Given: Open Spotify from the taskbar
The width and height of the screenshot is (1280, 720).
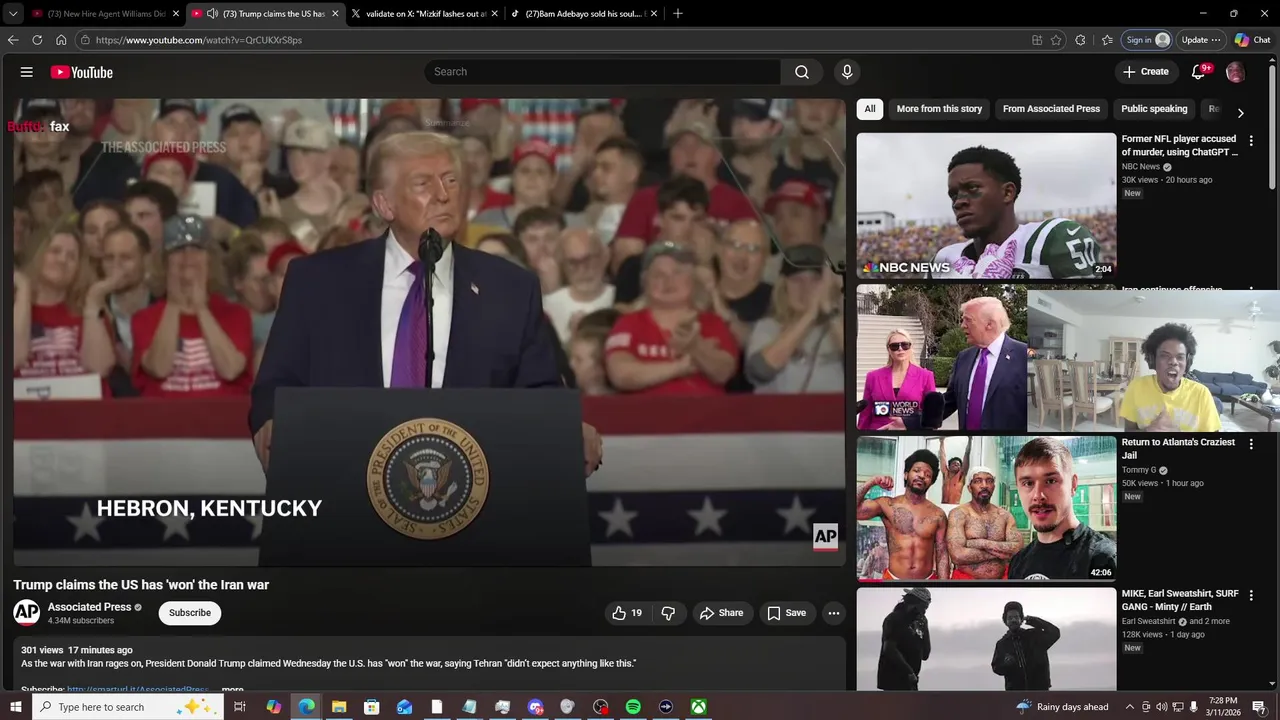Looking at the screenshot, I should [633, 707].
